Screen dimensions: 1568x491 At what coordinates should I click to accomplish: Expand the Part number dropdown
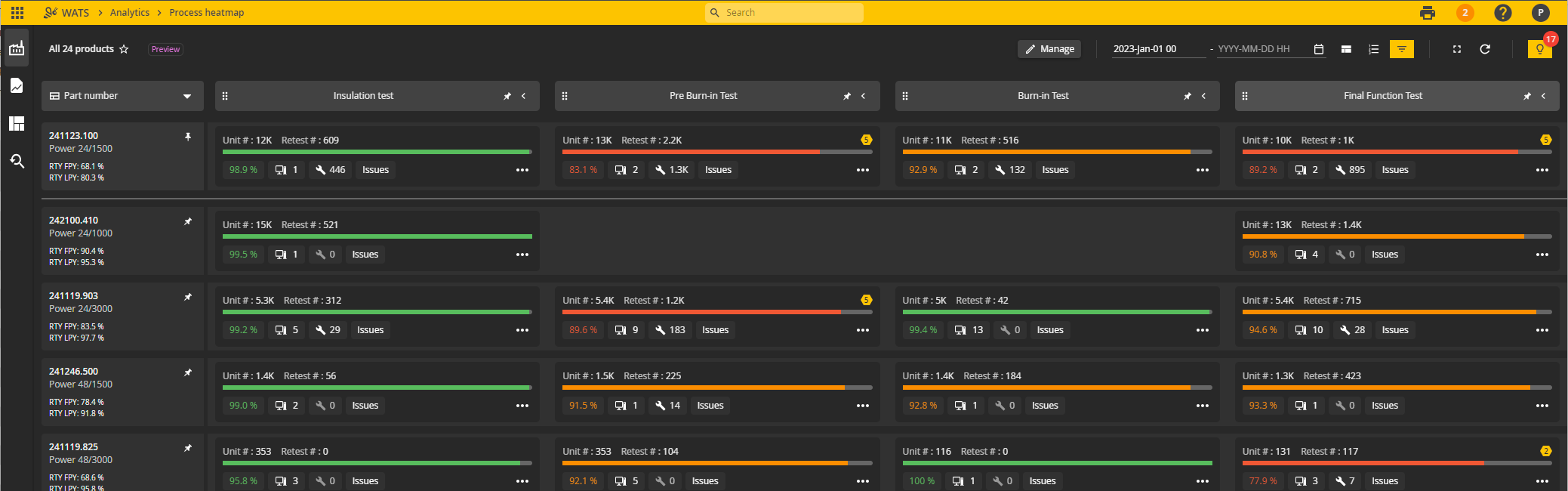[187, 96]
